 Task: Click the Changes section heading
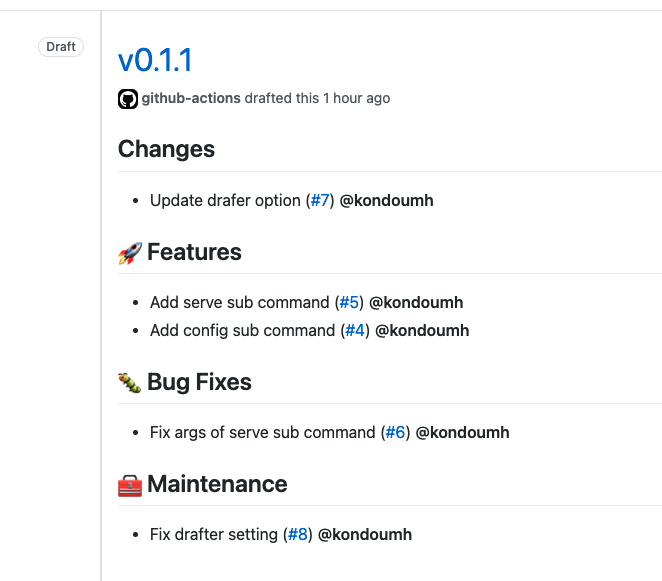[166, 150]
